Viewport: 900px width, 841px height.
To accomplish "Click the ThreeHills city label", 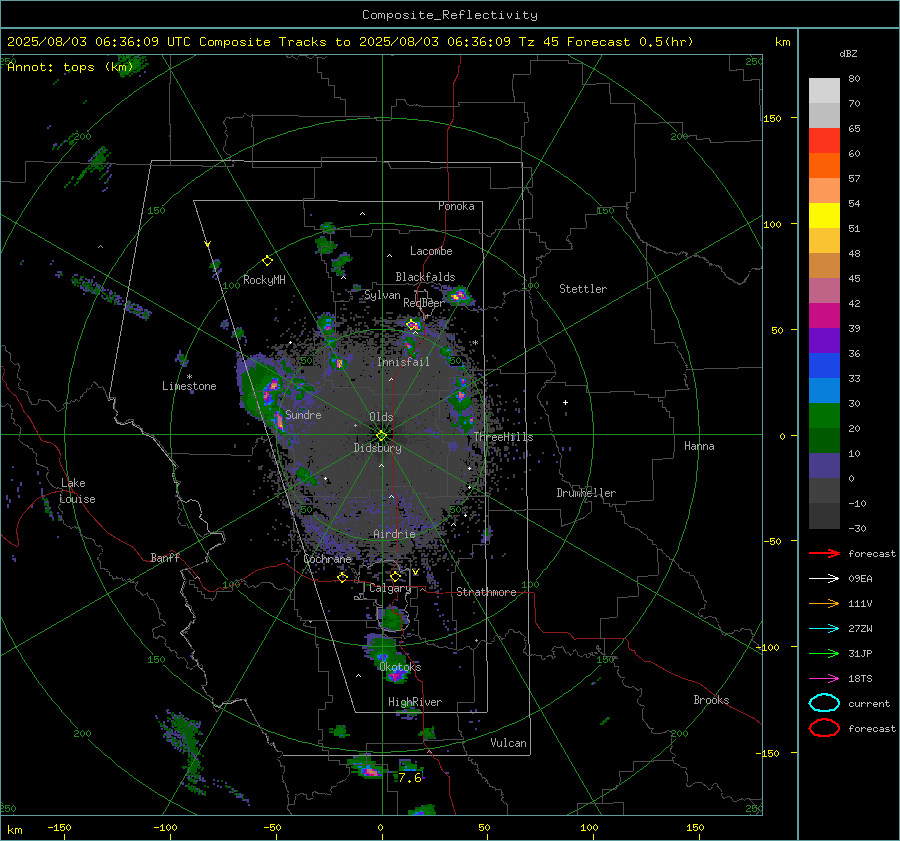I will (503, 437).
